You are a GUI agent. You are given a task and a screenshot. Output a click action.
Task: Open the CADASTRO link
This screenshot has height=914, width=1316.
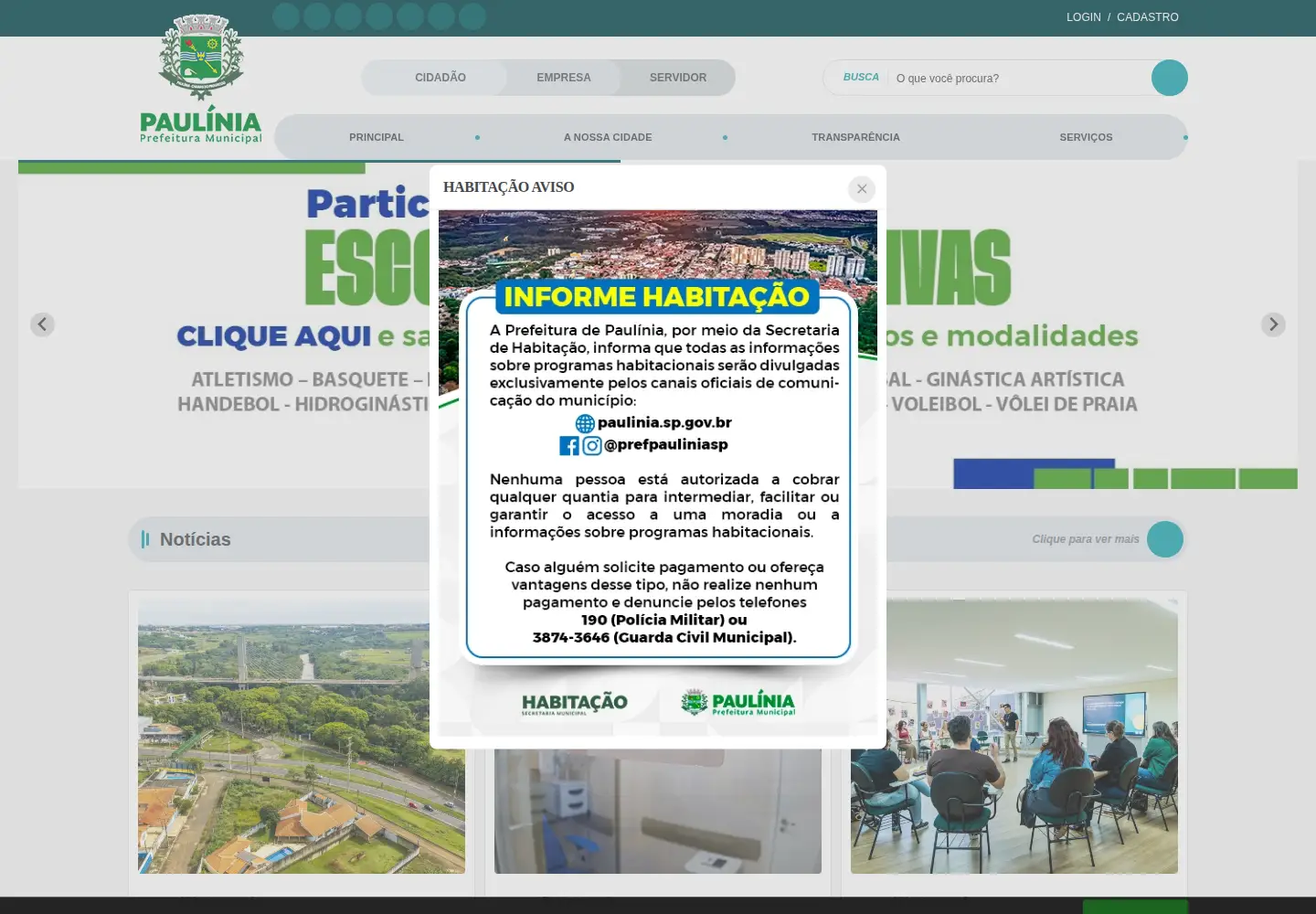1148,17
